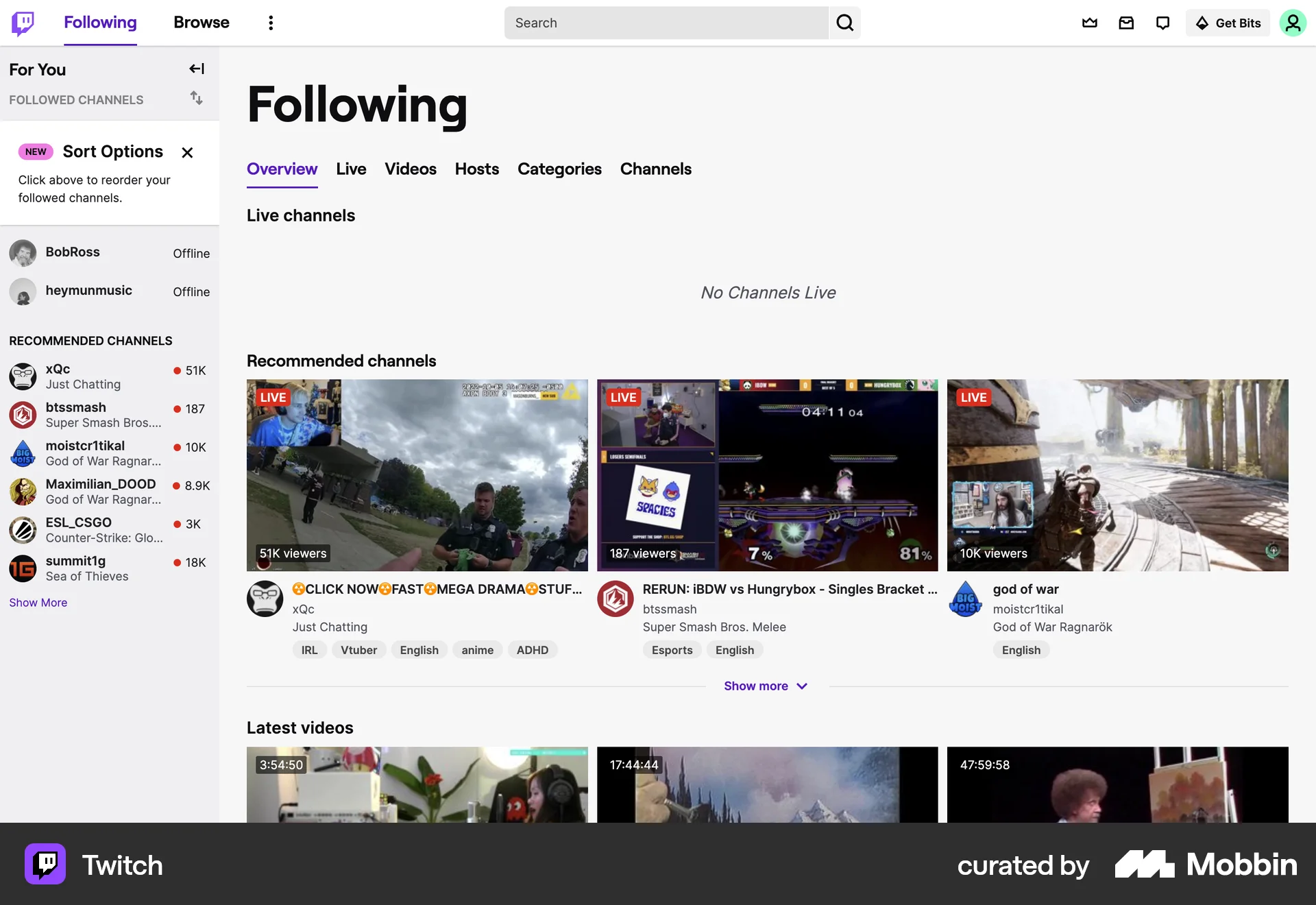
Task: Dismiss the Sort Options tooltip with the X
Action: pyautogui.click(x=187, y=152)
